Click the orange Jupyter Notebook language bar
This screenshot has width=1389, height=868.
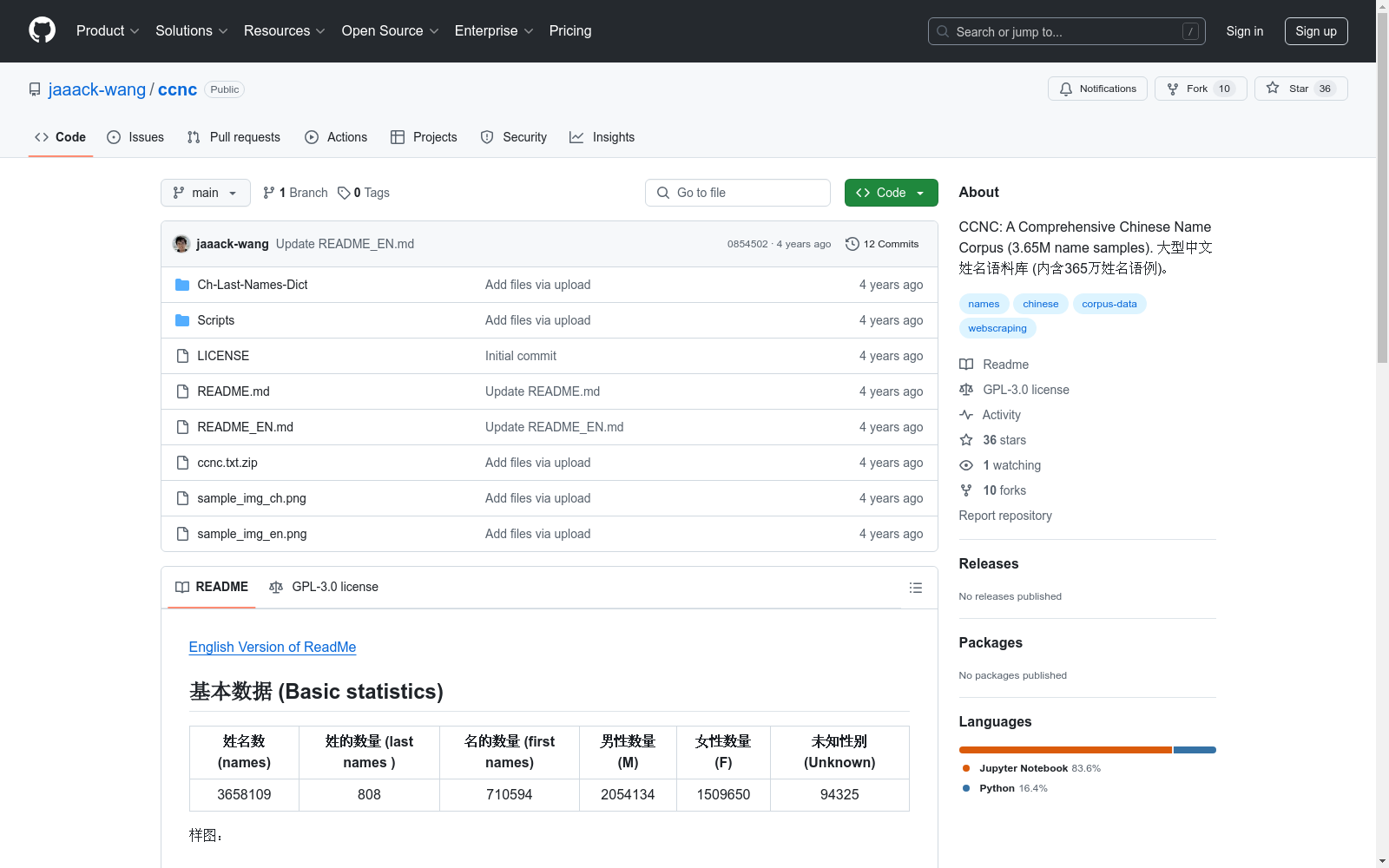[x=1065, y=750]
